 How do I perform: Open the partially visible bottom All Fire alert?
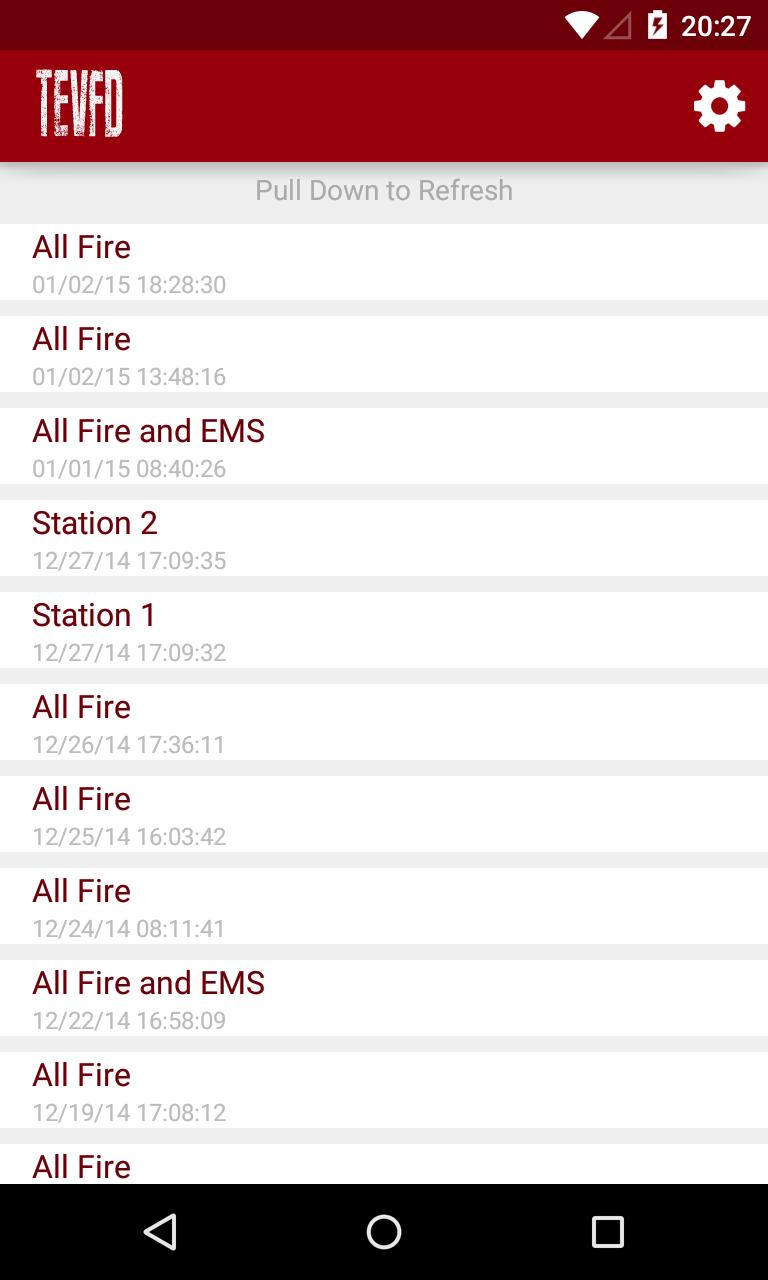tap(384, 1166)
